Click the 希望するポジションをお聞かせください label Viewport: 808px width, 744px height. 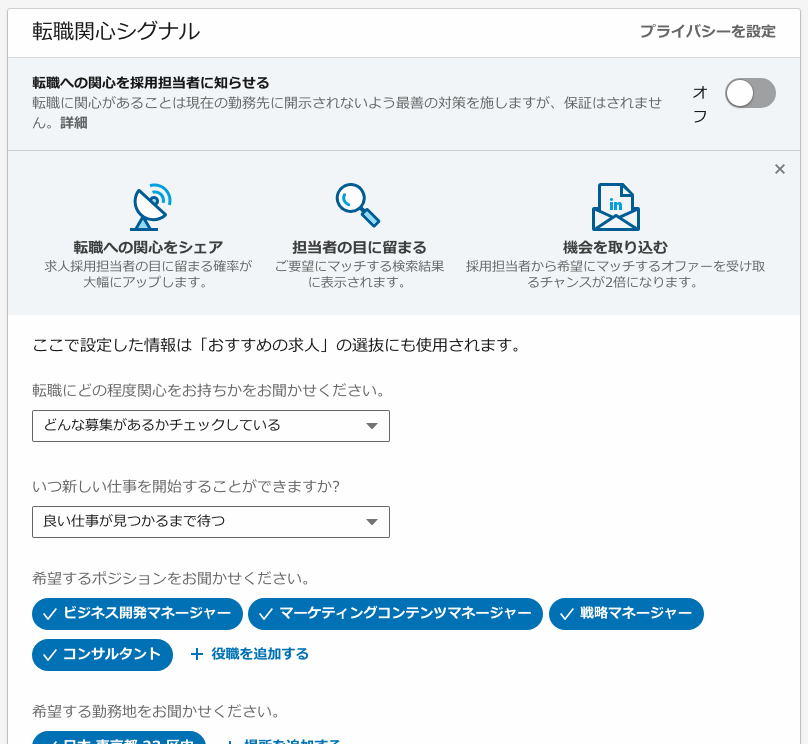[x=171, y=579]
